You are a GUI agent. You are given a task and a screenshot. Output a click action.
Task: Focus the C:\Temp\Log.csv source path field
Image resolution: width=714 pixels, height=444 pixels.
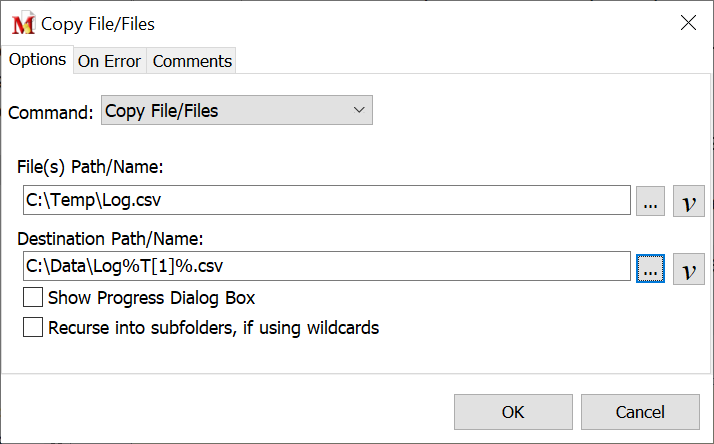pos(326,201)
